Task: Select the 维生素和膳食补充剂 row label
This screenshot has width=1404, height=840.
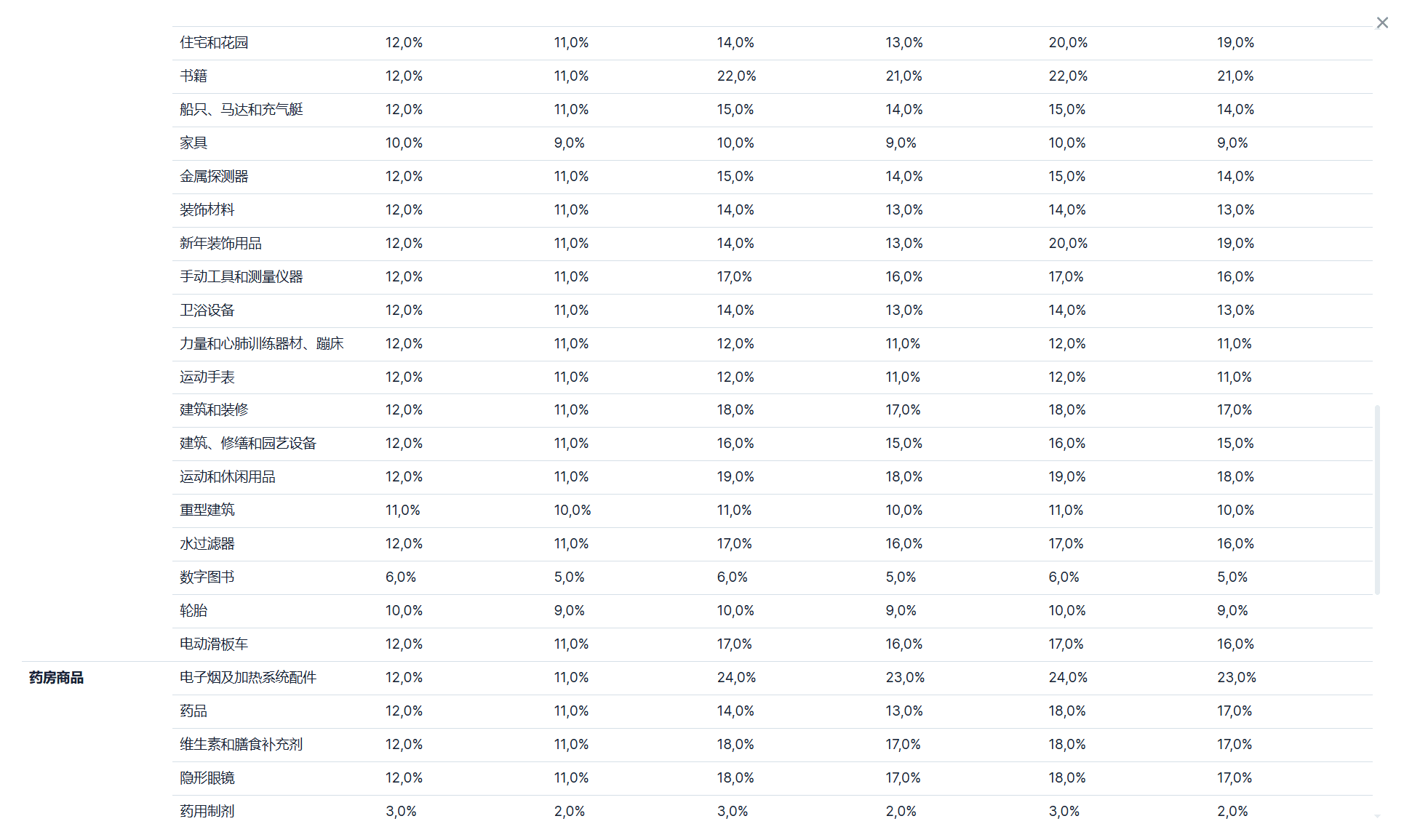Action: click(x=241, y=745)
